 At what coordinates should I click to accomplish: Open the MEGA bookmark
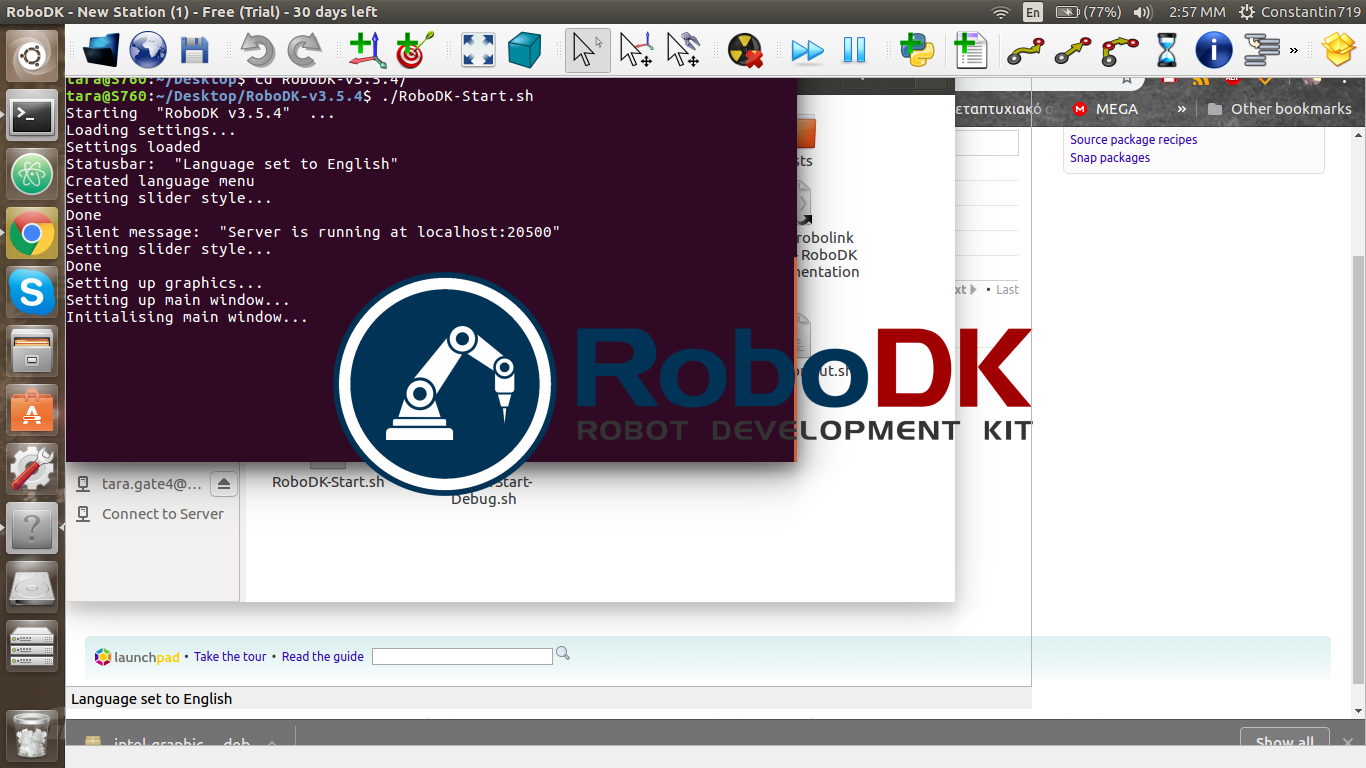pos(1105,109)
